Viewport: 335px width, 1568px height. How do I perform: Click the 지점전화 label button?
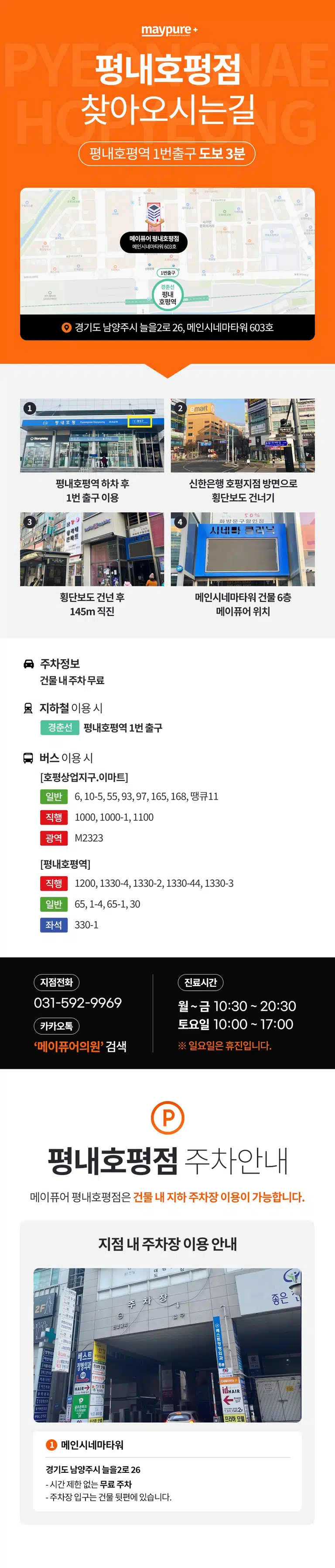(57, 982)
